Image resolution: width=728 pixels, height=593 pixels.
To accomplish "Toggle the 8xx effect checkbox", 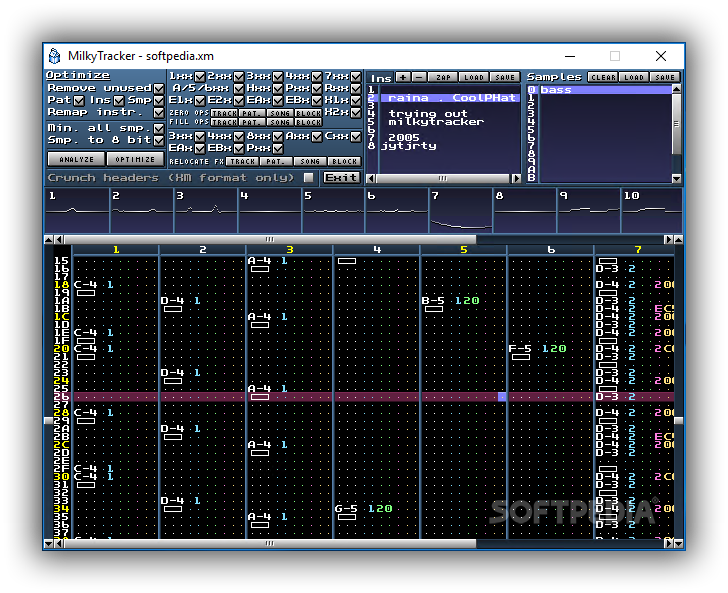I will pyautogui.click(x=278, y=137).
